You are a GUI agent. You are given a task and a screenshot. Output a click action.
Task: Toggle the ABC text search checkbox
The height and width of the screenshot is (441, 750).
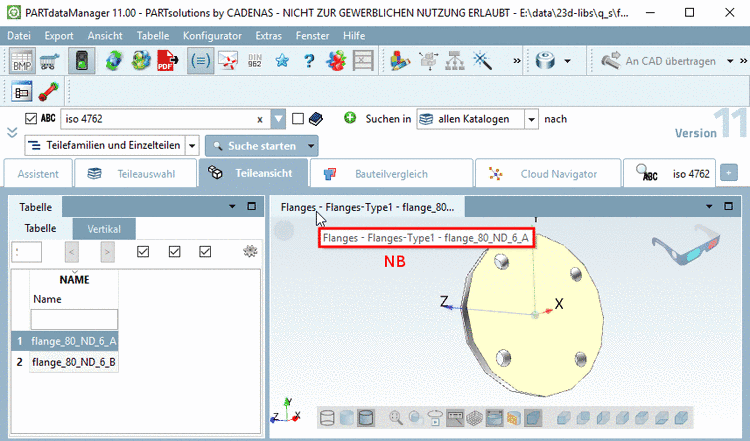coord(31,118)
